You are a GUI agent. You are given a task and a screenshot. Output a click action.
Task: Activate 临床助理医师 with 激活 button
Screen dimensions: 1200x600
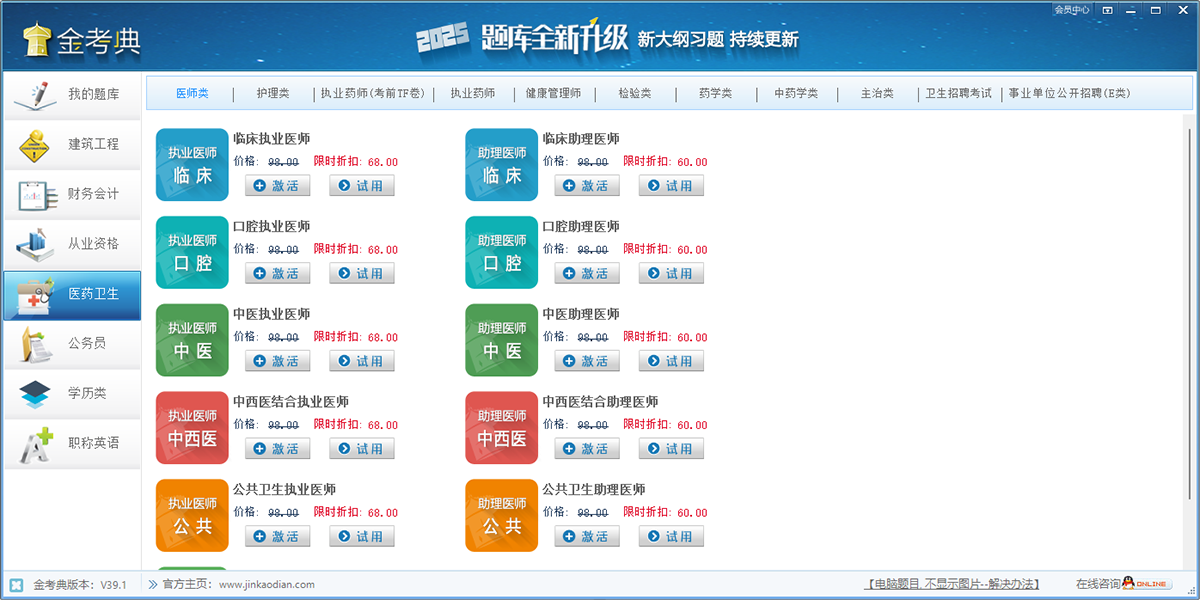tap(587, 186)
